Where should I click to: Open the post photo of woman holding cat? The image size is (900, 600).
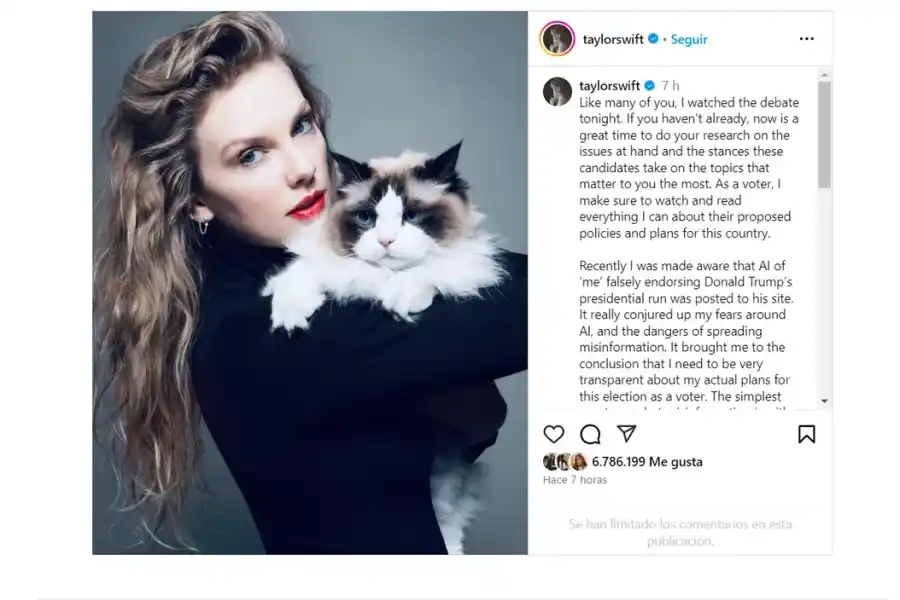pos(310,282)
